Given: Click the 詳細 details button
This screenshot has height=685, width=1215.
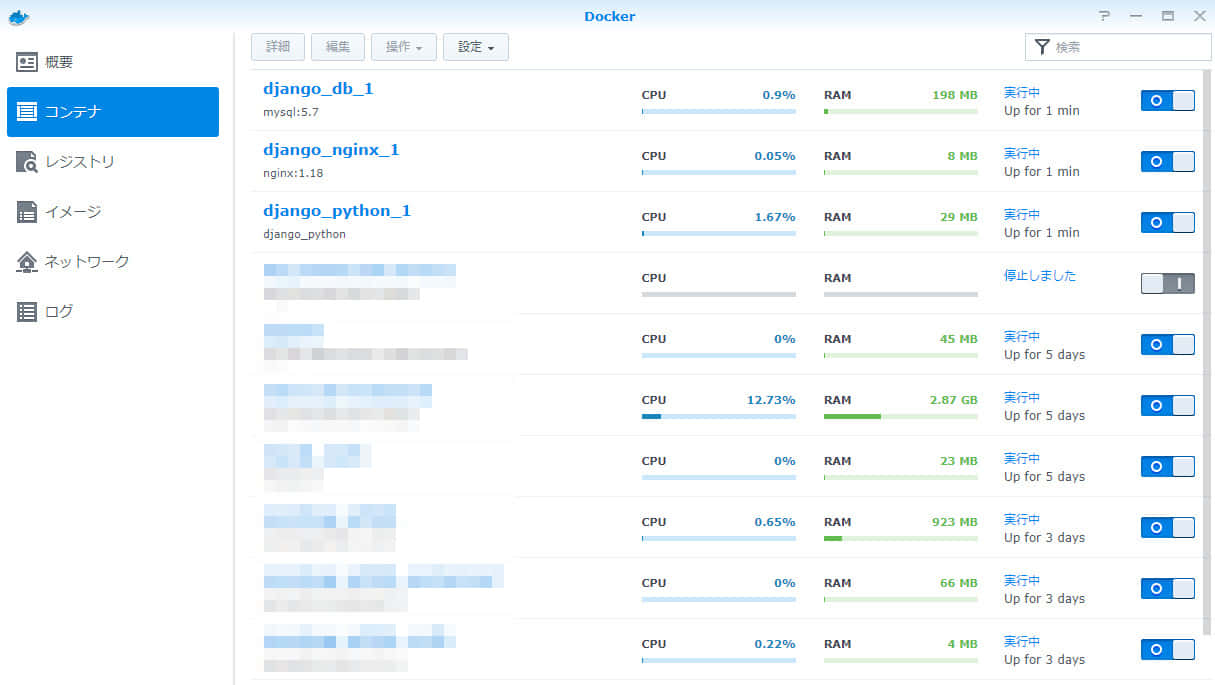Looking at the screenshot, I should pyautogui.click(x=277, y=46).
